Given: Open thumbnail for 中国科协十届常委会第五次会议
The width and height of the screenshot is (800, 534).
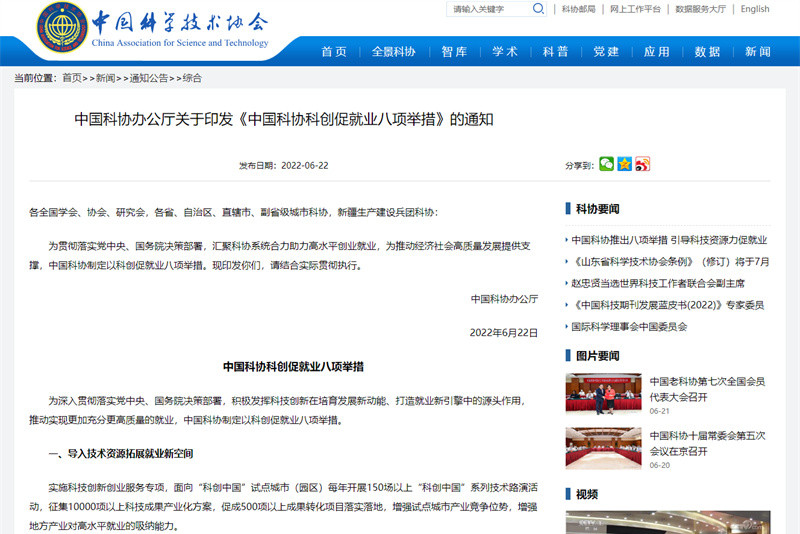Looking at the screenshot, I should click(604, 448).
